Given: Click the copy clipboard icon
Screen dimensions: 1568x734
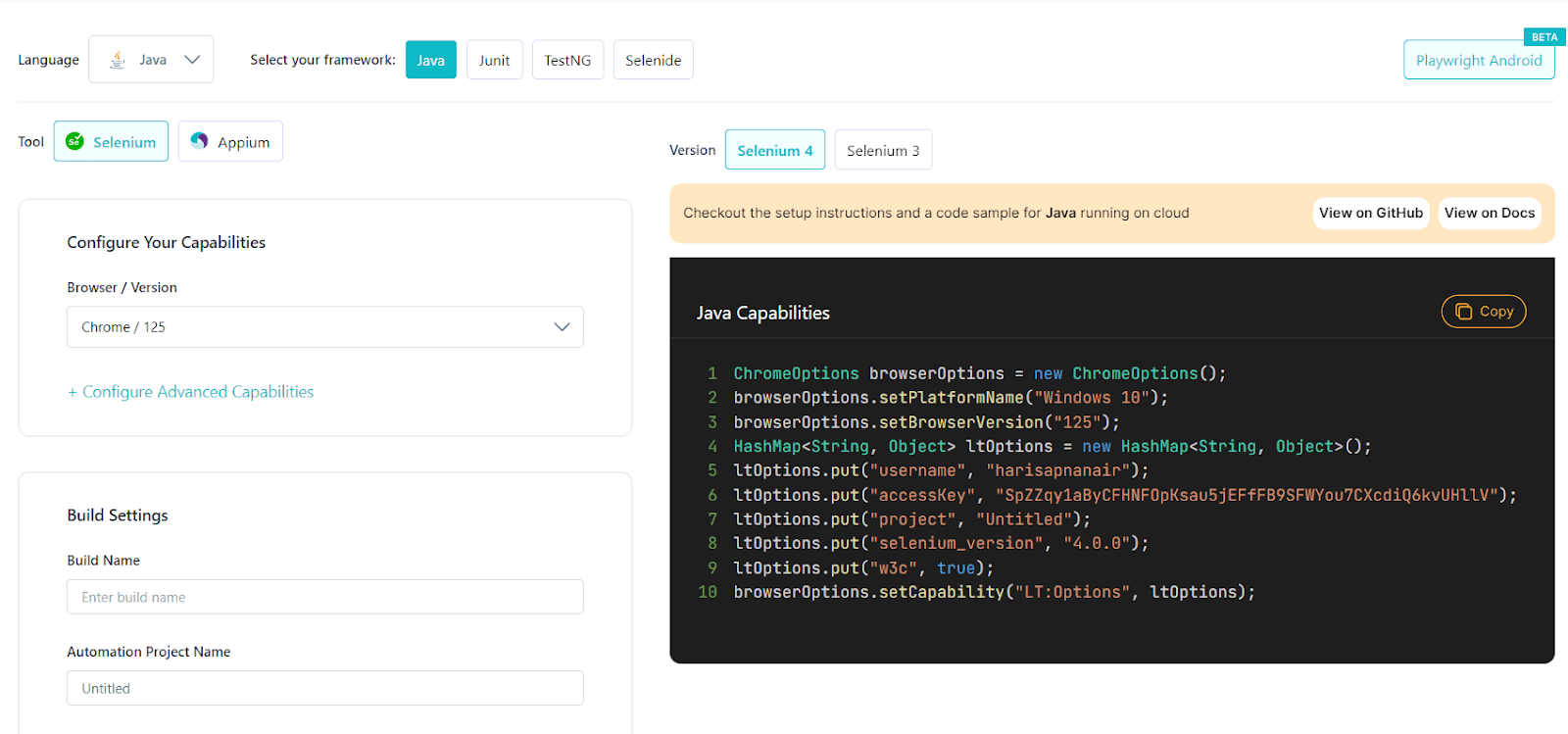Looking at the screenshot, I should (1463, 312).
